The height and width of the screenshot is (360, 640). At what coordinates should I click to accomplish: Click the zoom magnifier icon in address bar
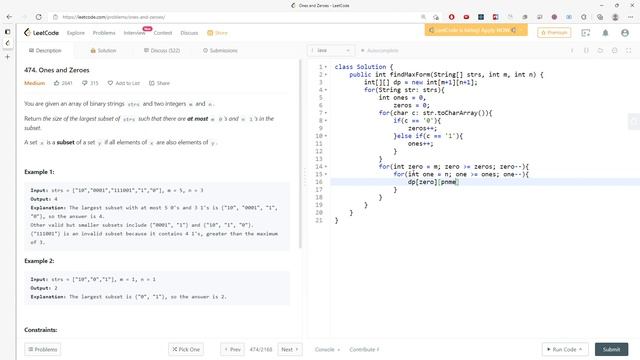[x=423, y=17]
